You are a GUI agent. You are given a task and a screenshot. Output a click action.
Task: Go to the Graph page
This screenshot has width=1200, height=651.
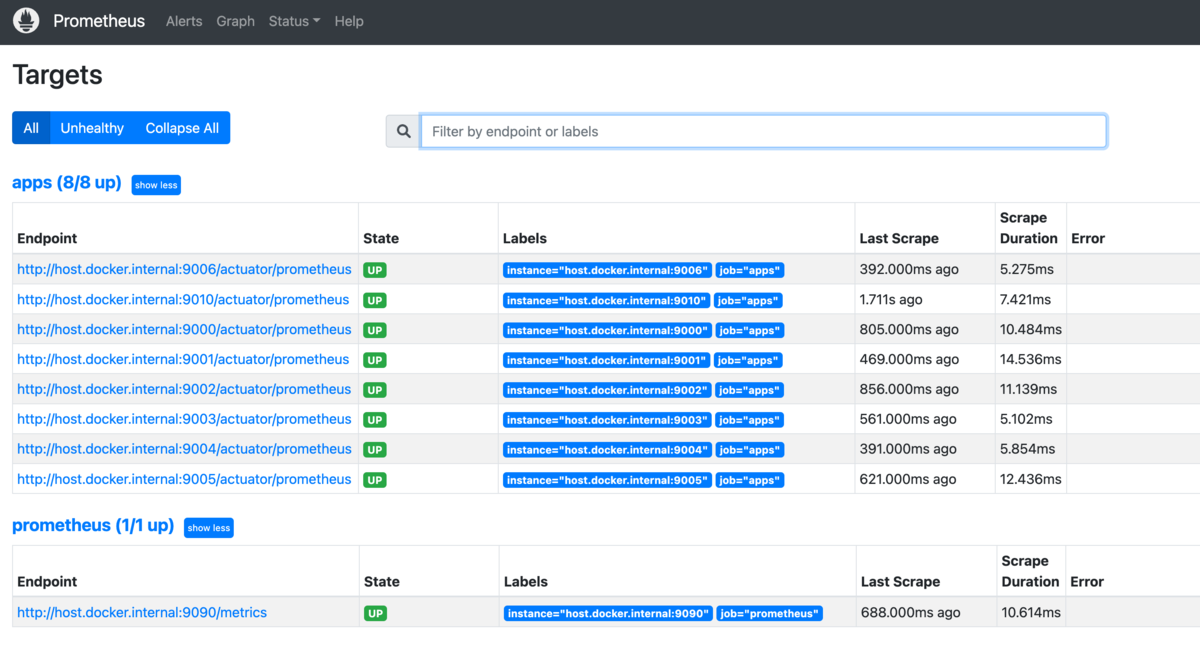tap(235, 21)
